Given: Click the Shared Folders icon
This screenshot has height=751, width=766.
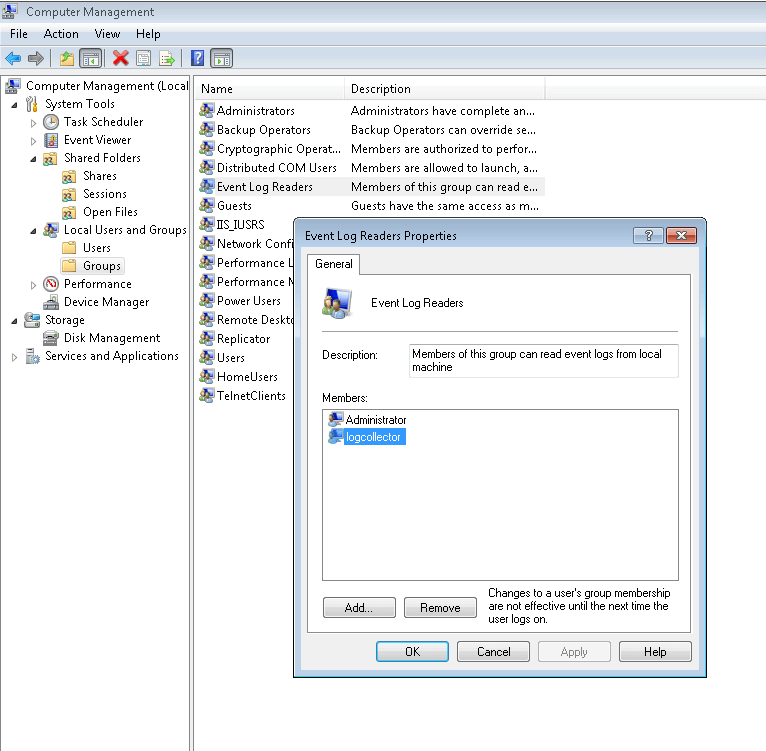Looking at the screenshot, I should (50, 158).
